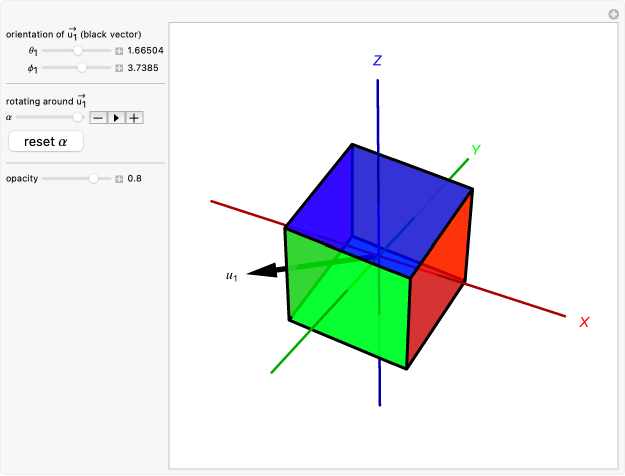
Task: Expand the θ1 slider controls
Action: (119, 50)
